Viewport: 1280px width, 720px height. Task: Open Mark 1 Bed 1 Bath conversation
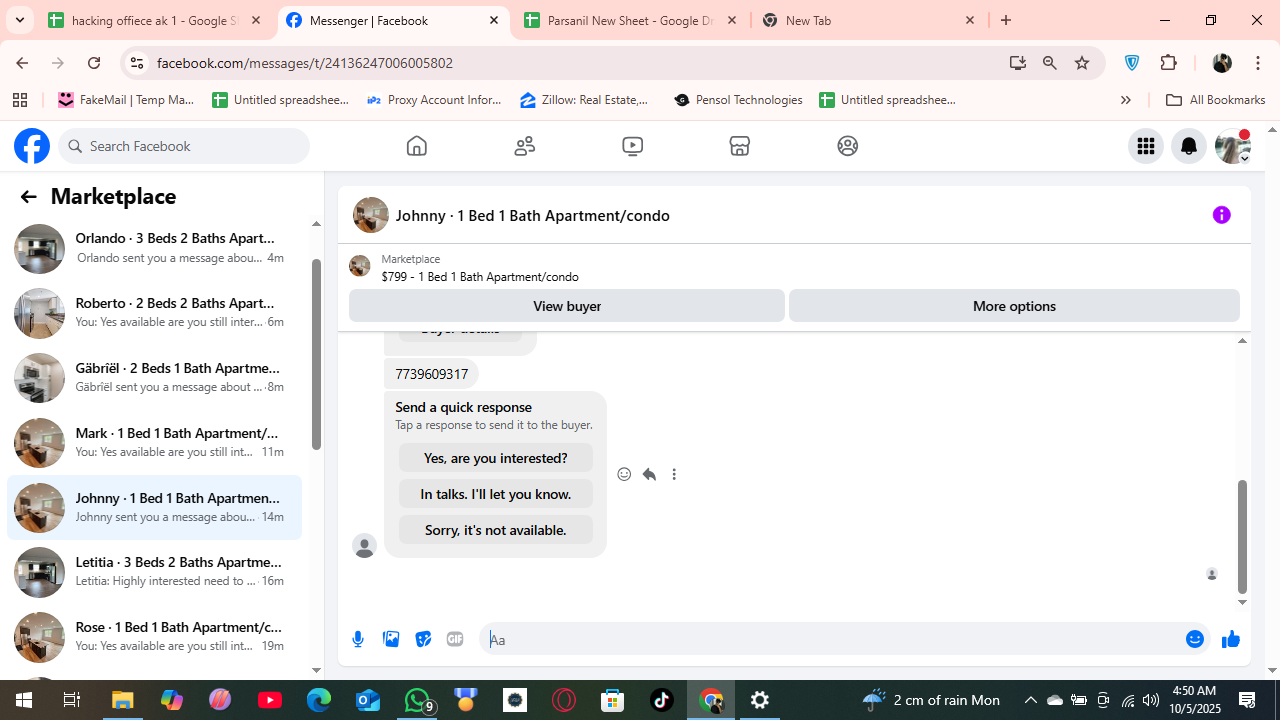tap(154, 443)
